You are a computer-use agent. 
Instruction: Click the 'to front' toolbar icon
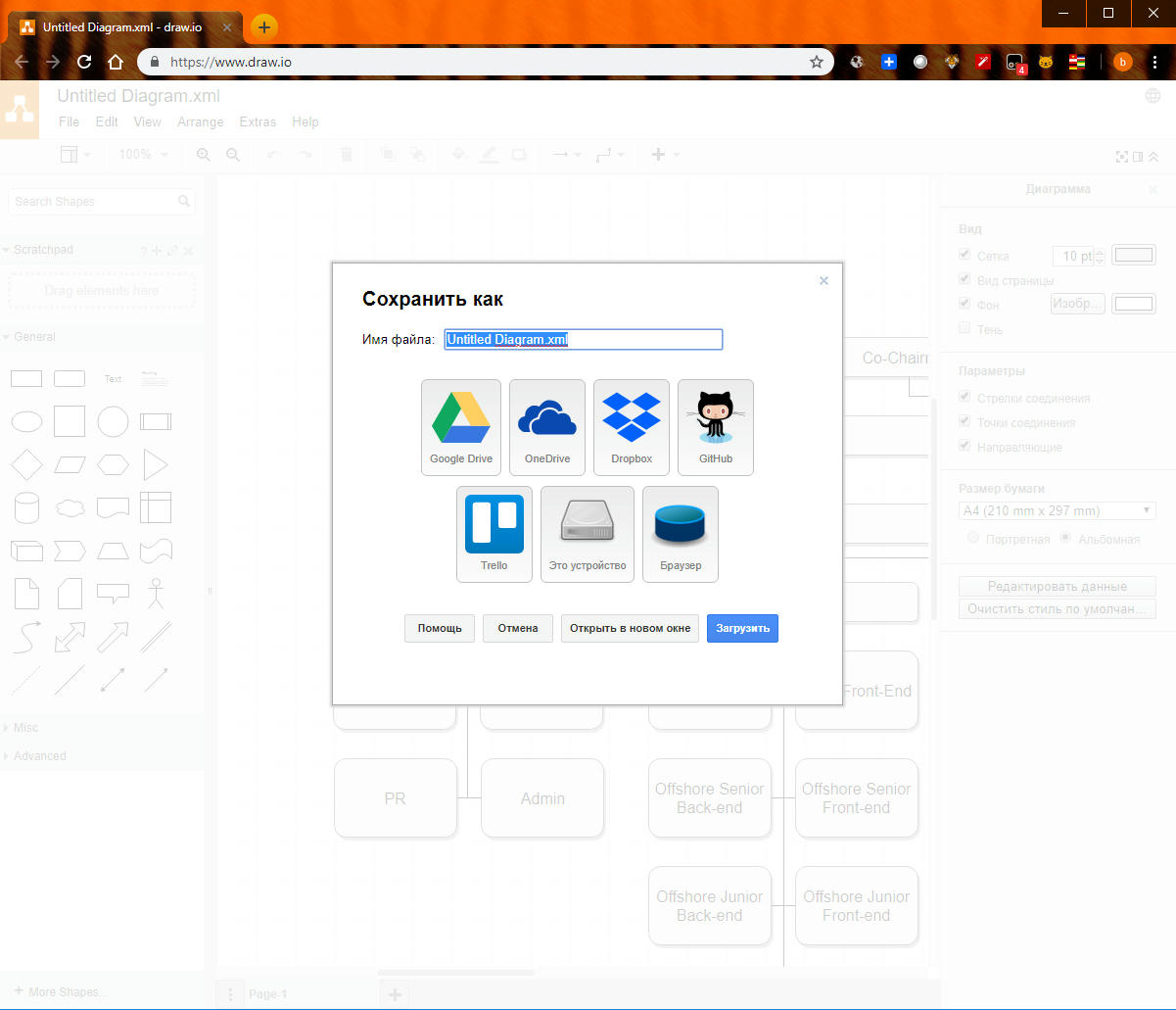tap(387, 155)
